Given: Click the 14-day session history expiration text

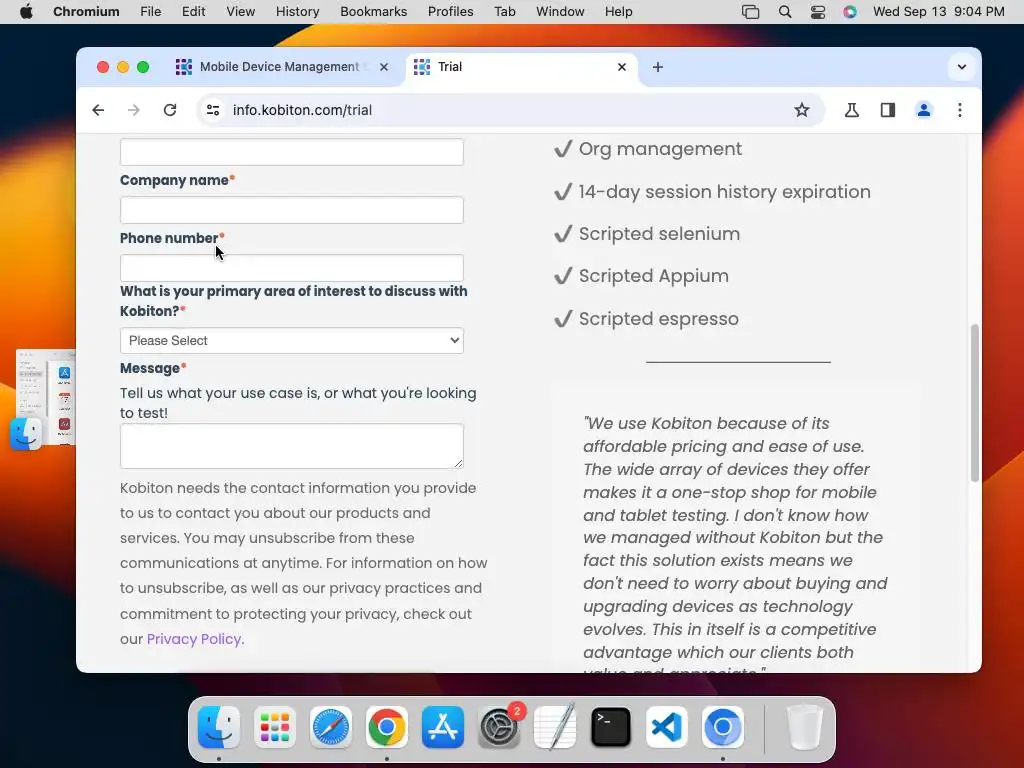Looking at the screenshot, I should point(724,191).
